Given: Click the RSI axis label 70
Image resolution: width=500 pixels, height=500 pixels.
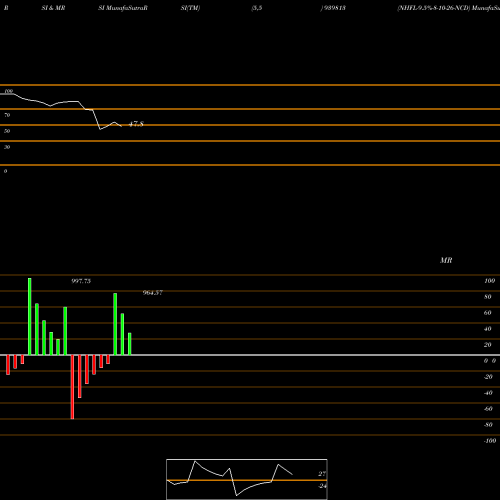Looking at the screenshot, I should (x=7, y=115).
